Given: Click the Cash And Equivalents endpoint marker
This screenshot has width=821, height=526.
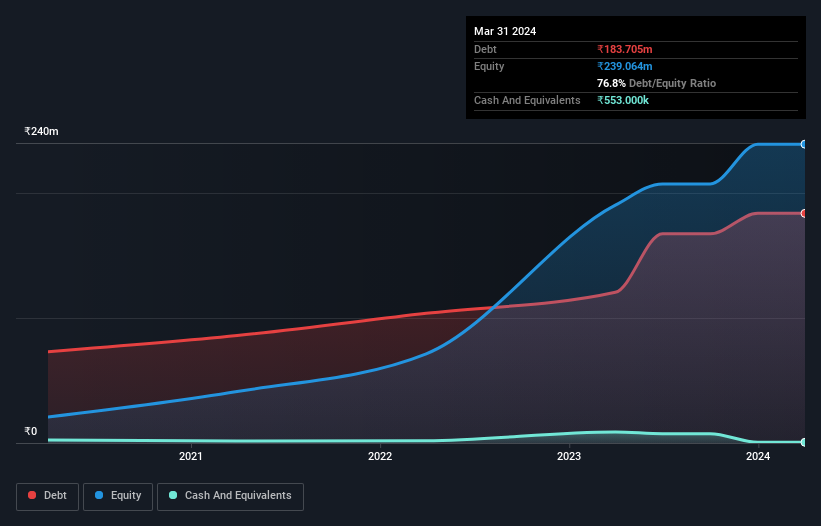Looking at the screenshot, I should (804, 442).
